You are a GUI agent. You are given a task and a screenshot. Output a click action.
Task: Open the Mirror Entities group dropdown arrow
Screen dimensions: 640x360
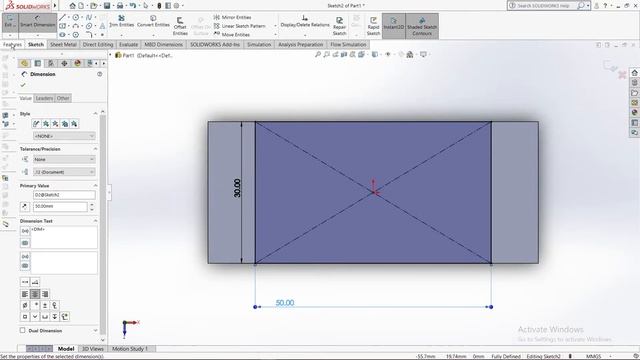[275, 26]
